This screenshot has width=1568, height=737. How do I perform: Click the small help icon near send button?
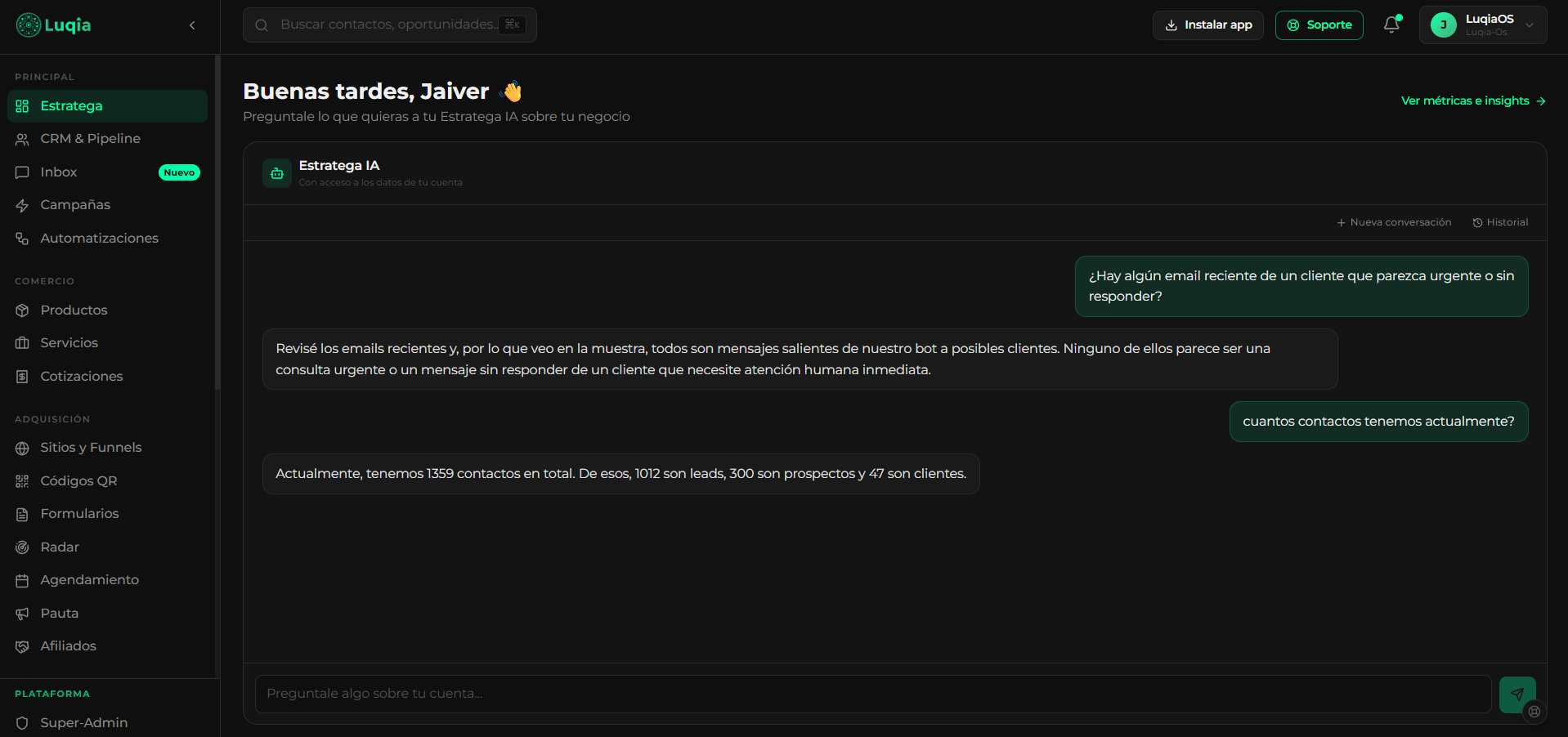1534,712
